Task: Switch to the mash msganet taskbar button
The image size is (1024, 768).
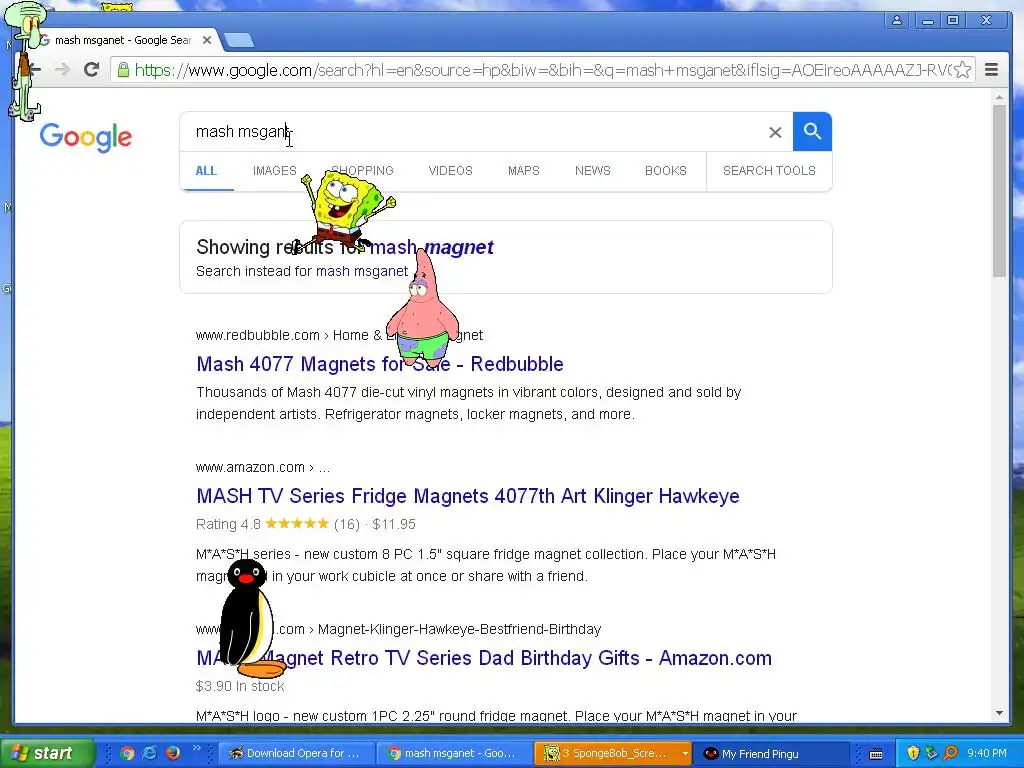Action: [x=455, y=753]
